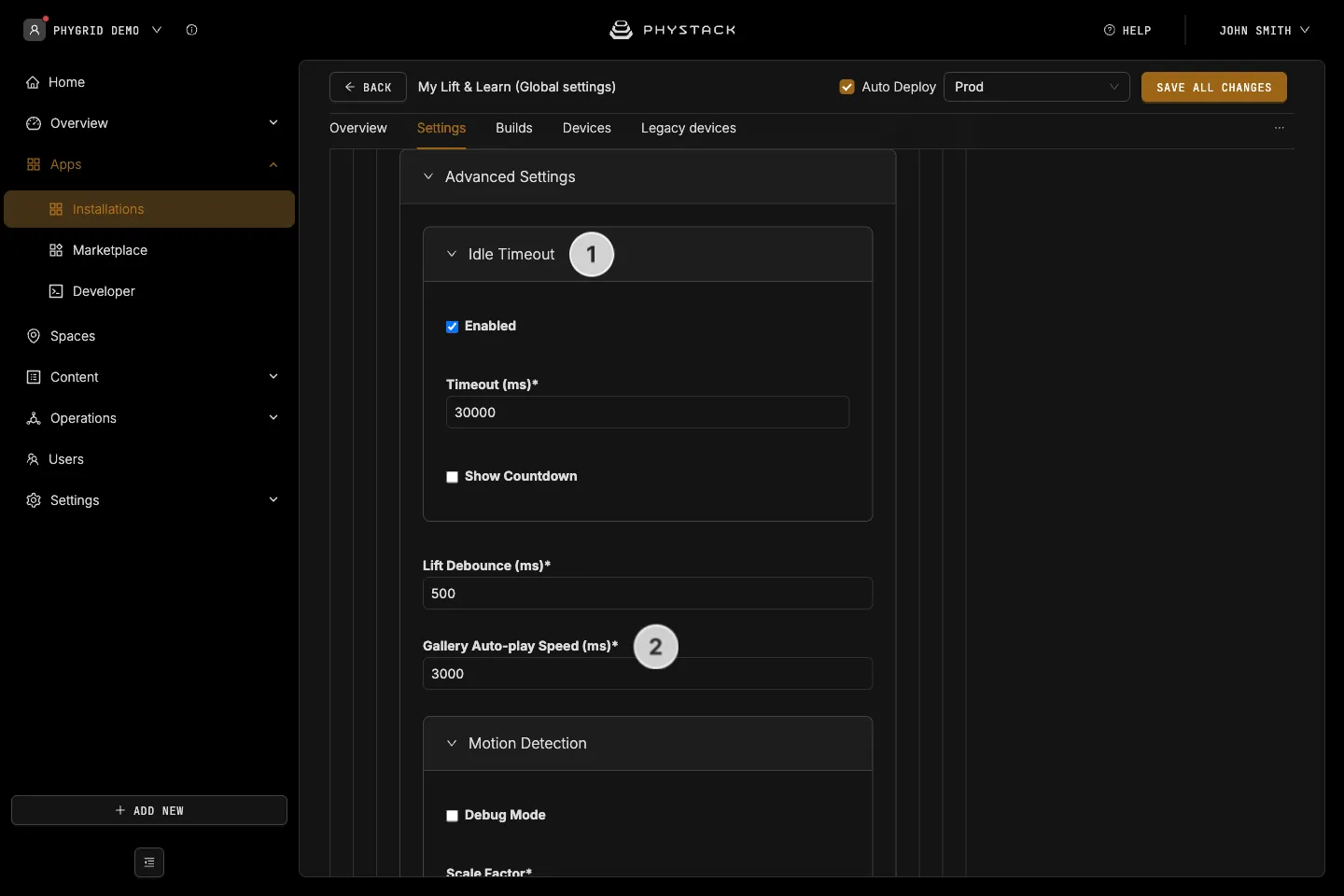Click the Back button

click(x=368, y=87)
